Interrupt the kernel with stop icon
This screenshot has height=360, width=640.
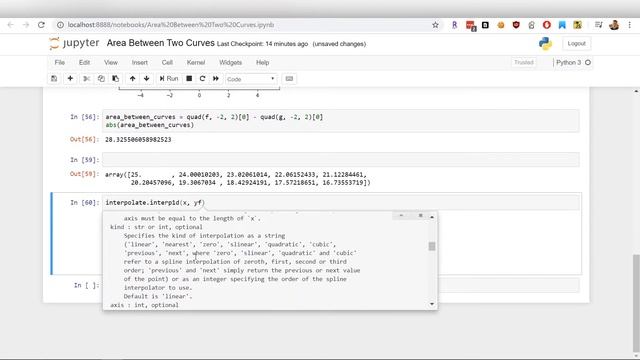click(x=189, y=79)
